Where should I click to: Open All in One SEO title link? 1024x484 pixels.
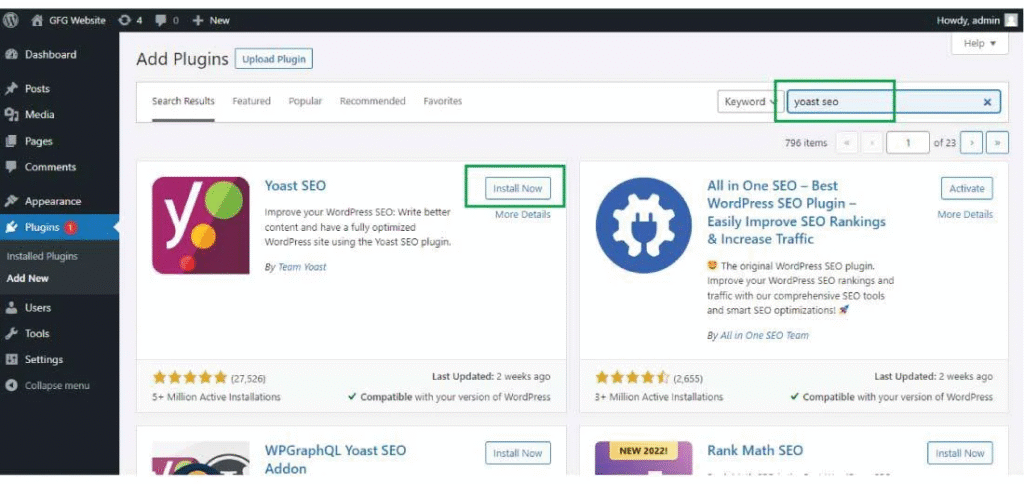(x=796, y=212)
